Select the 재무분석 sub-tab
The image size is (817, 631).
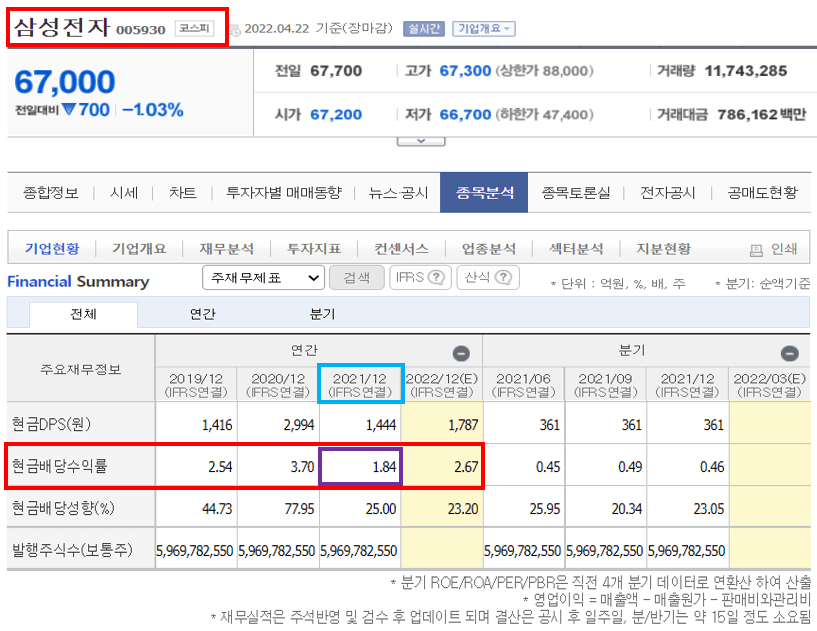click(x=226, y=249)
